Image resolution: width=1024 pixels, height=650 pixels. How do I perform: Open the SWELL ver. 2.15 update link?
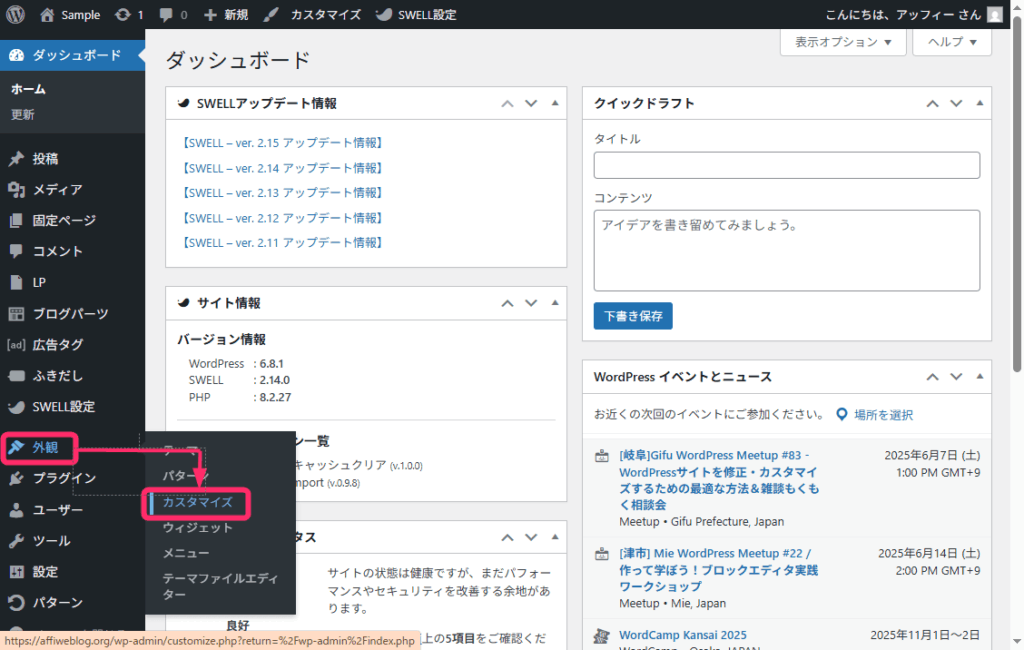coord(283,143)
